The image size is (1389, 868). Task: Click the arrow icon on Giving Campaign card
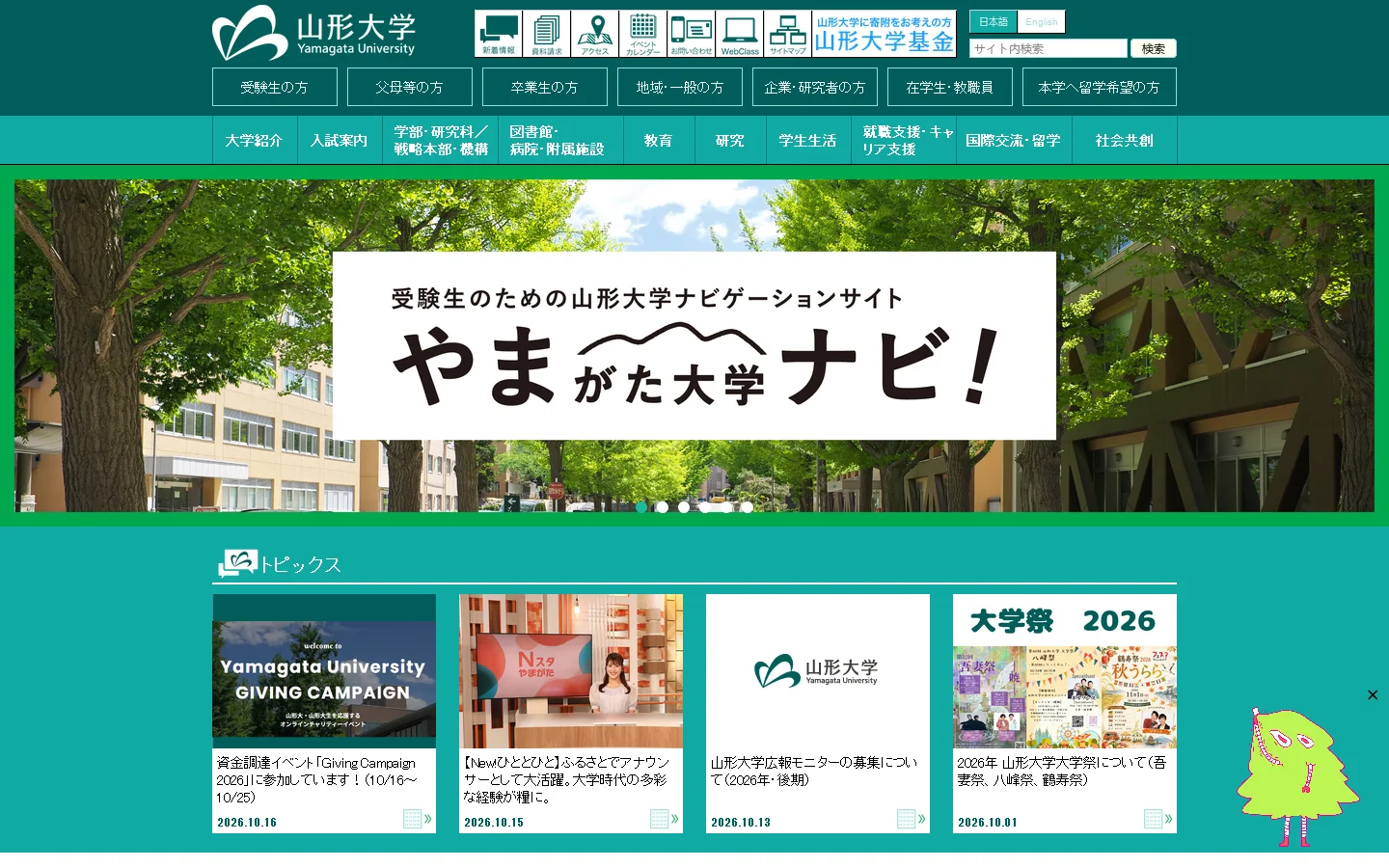point(418,819)
